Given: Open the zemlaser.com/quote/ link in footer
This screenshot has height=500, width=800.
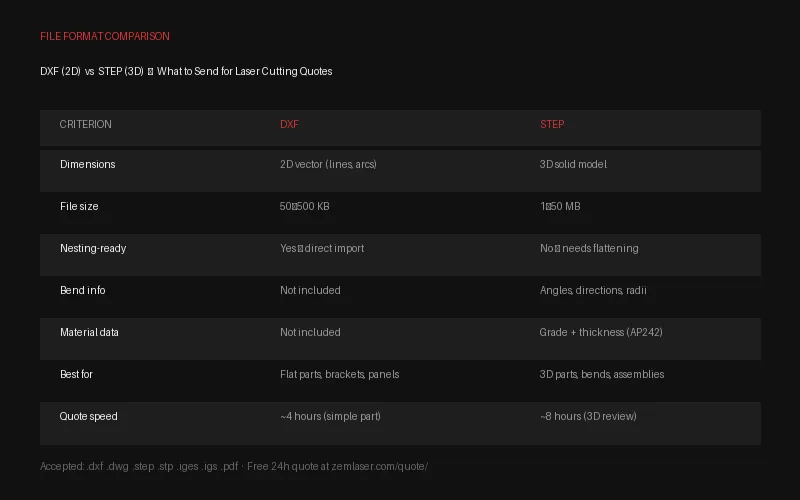Looking at the screenshot, I should click(x=380, y=466).
